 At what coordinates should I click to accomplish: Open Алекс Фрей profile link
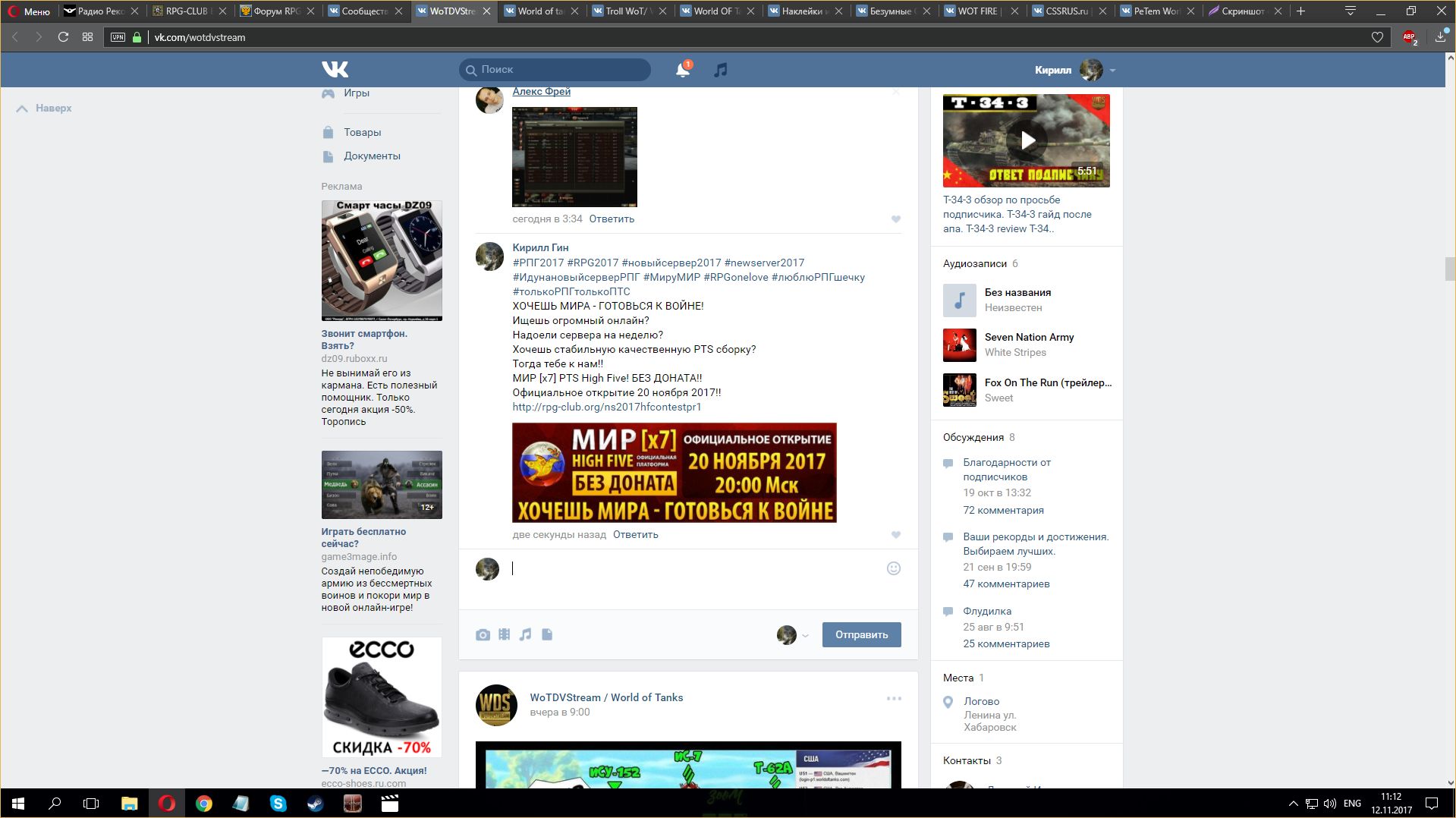541,91
